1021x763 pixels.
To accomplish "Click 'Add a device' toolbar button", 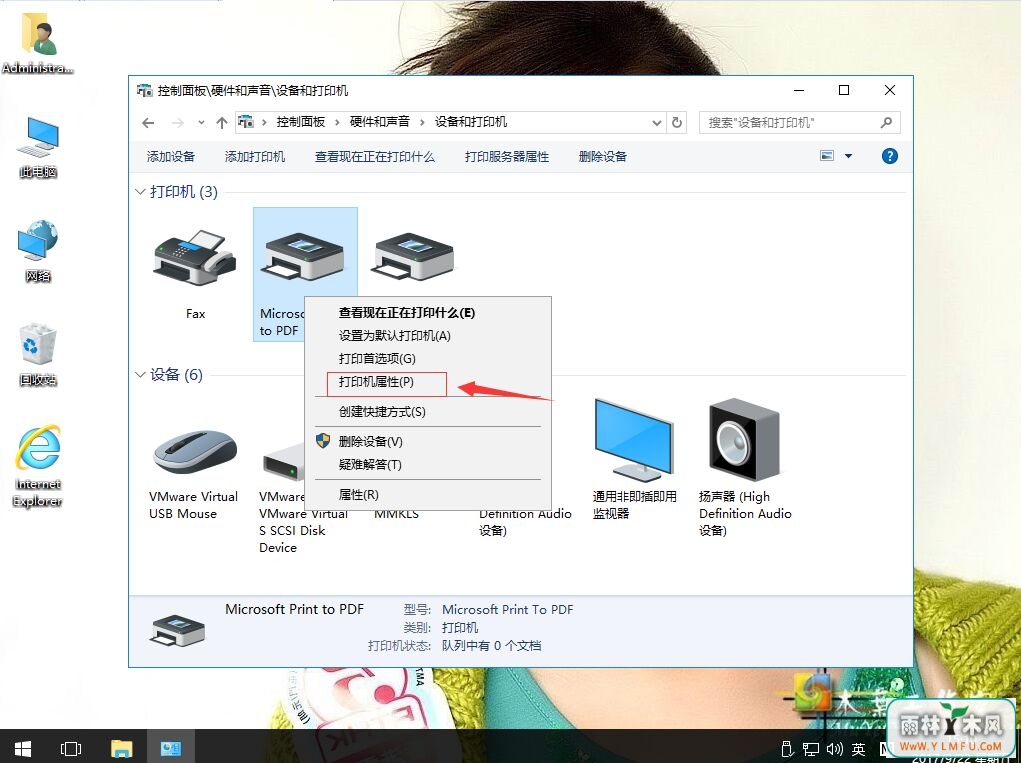I will 171,156.
